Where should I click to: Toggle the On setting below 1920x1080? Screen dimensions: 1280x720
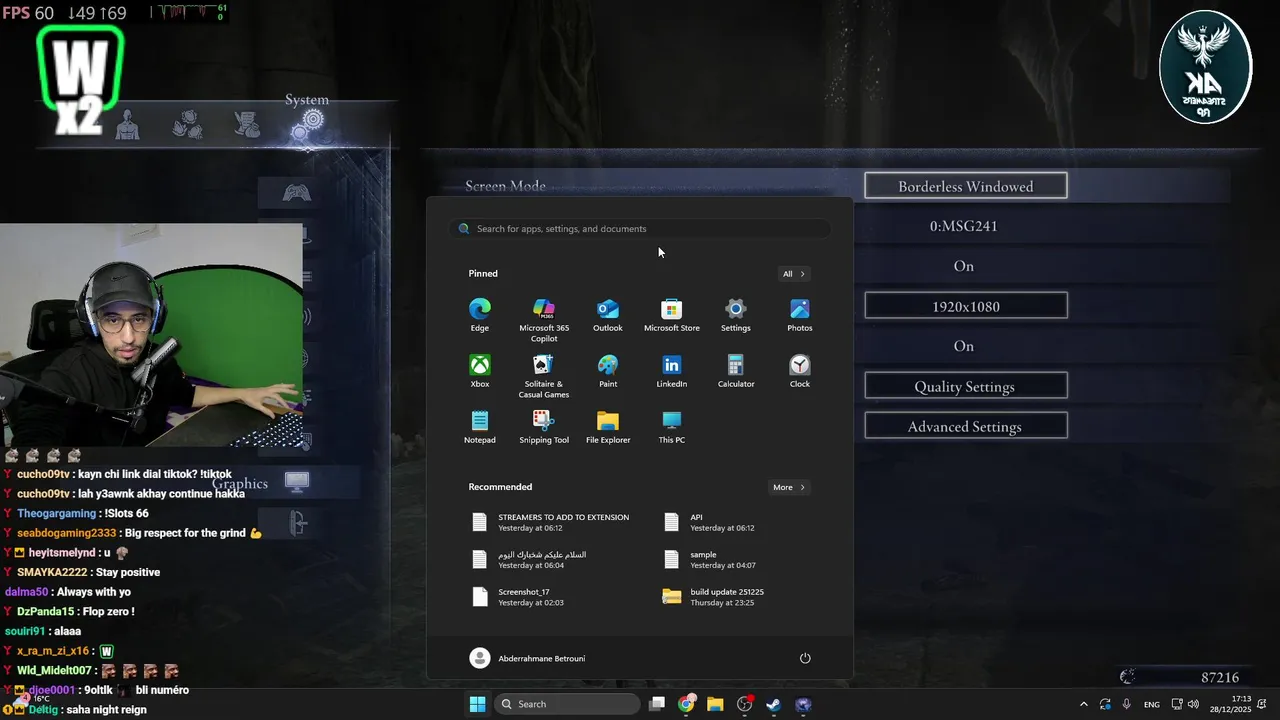tap(964, 346)
